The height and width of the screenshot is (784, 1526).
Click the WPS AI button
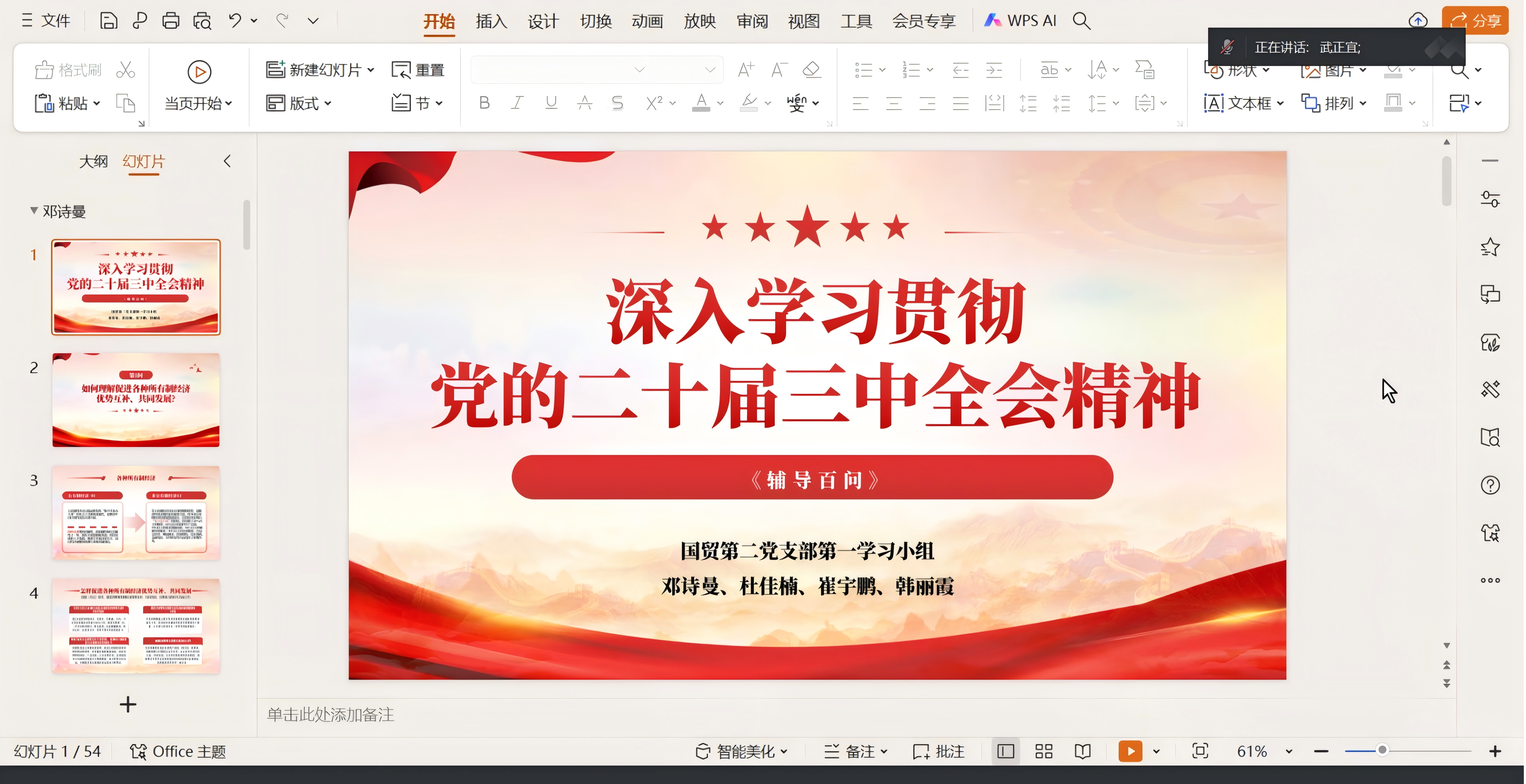[1020, 21]
